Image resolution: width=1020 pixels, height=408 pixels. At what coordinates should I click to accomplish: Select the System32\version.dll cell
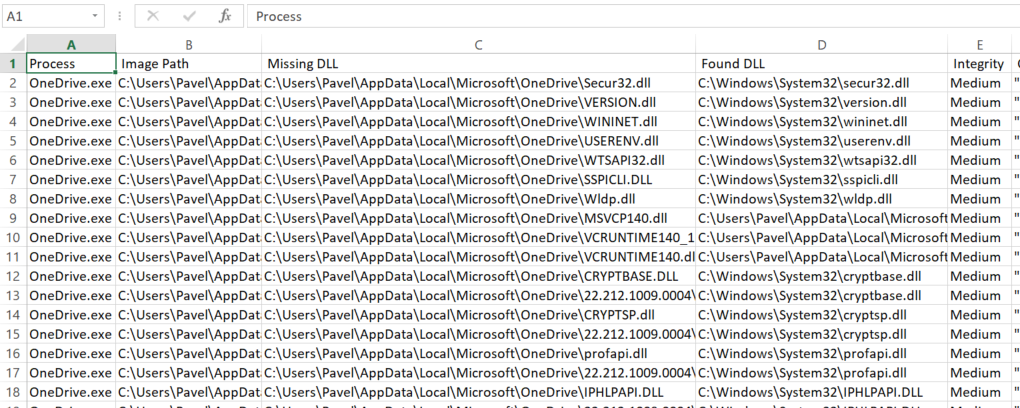coord(822,102)
